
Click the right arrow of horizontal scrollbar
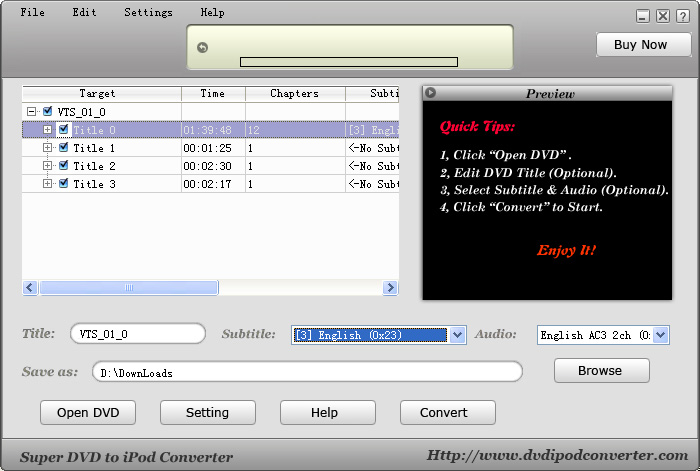click(x=390, y=288)
